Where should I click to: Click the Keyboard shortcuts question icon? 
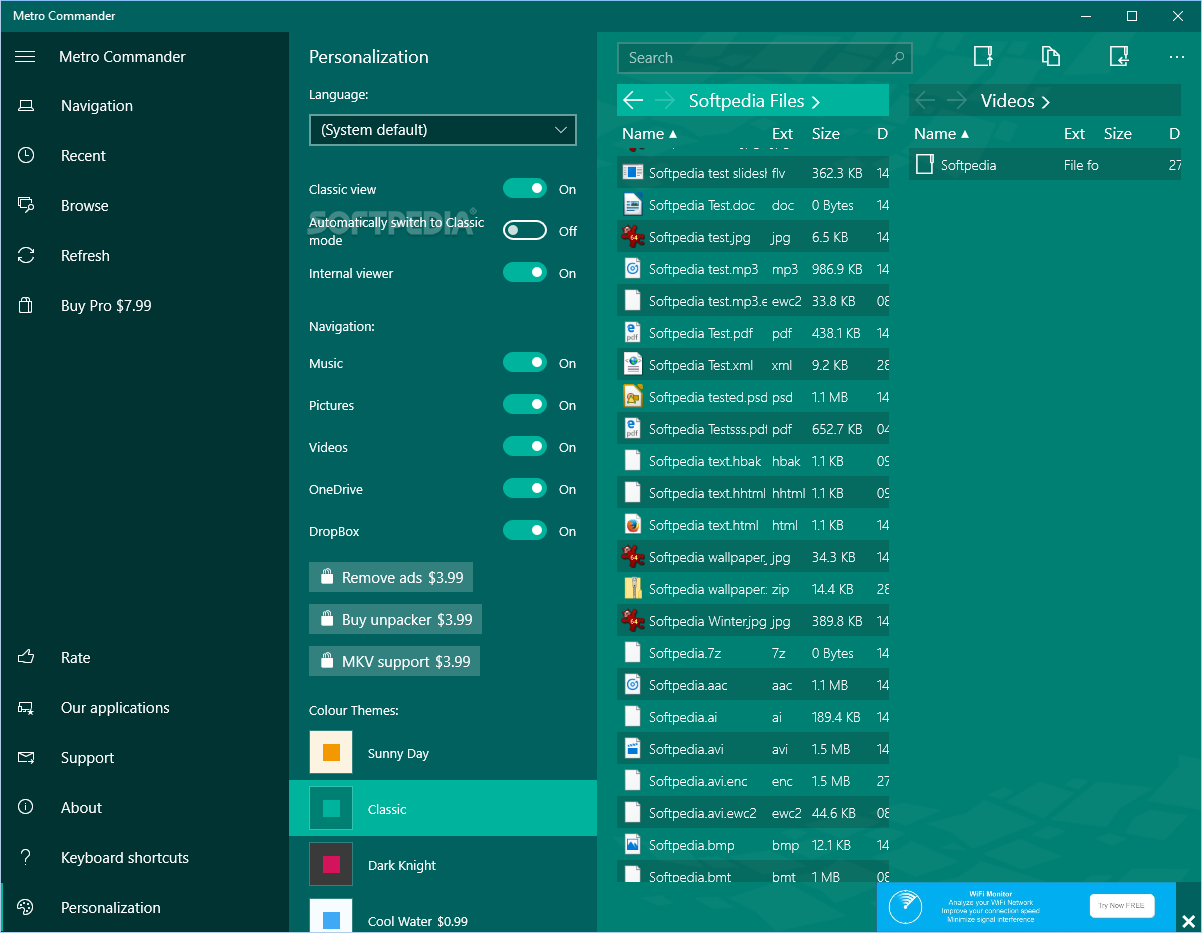click(x=26, y=858)
